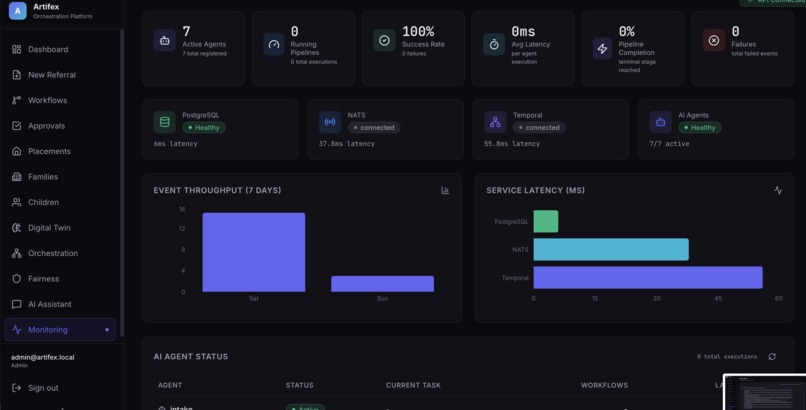Click the purple Temporal latency bar
Viewport: 806px width, 410px height.
pos(648,277)
